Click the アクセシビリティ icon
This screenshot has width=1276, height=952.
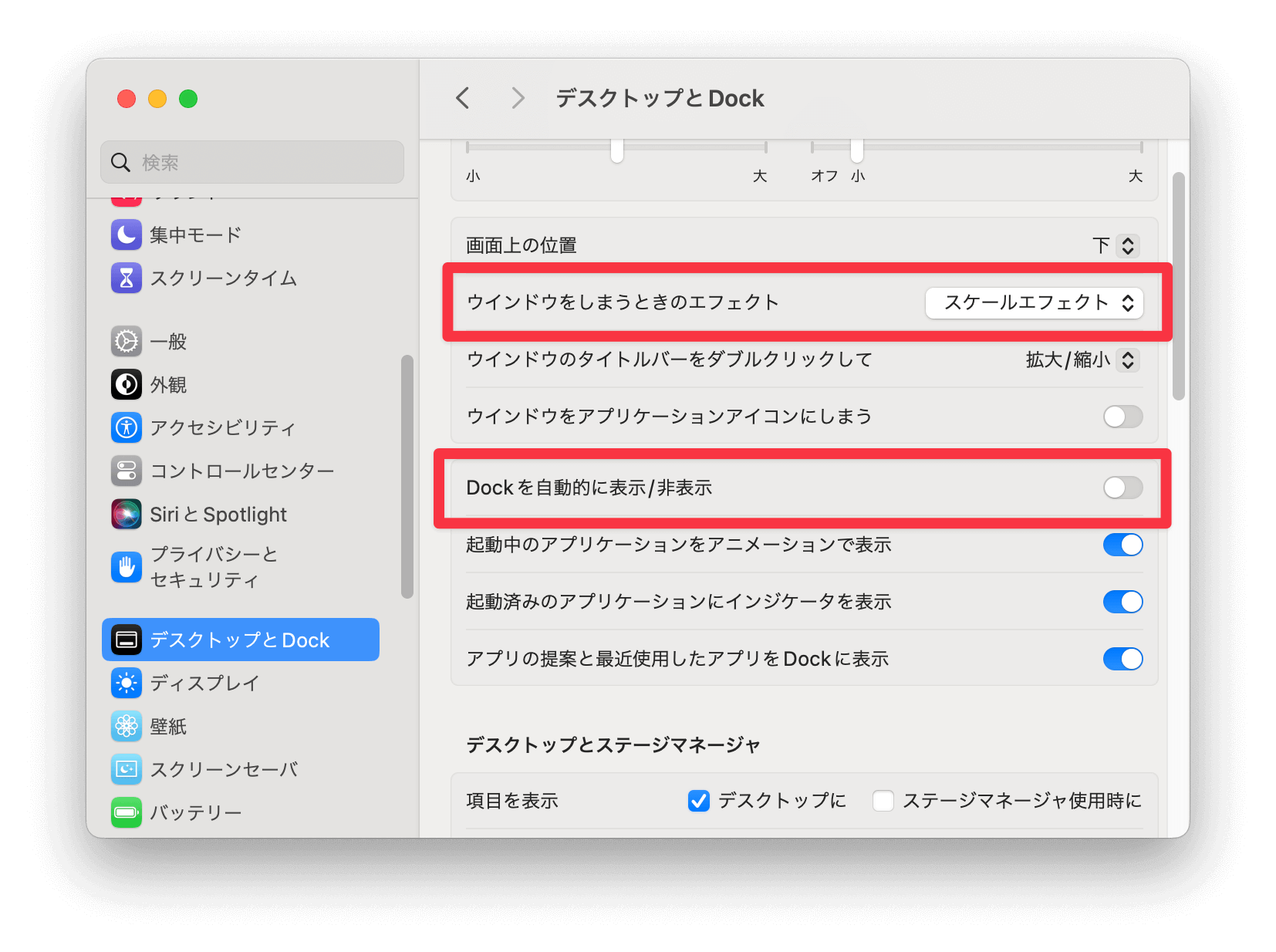[x=127, y=427]
